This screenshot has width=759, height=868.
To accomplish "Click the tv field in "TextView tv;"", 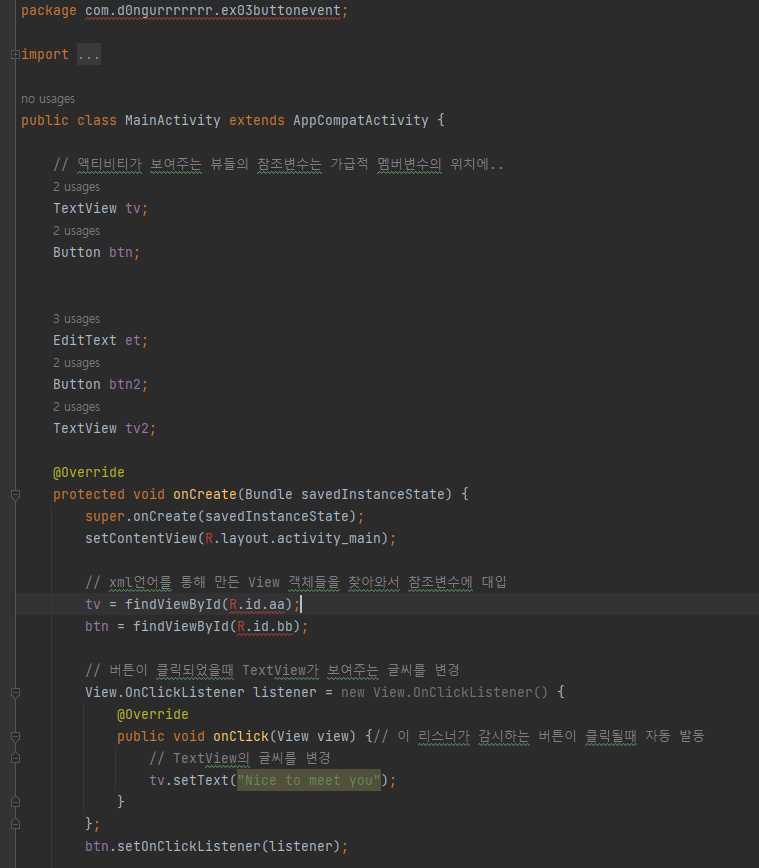I will [x=133, y=208].
